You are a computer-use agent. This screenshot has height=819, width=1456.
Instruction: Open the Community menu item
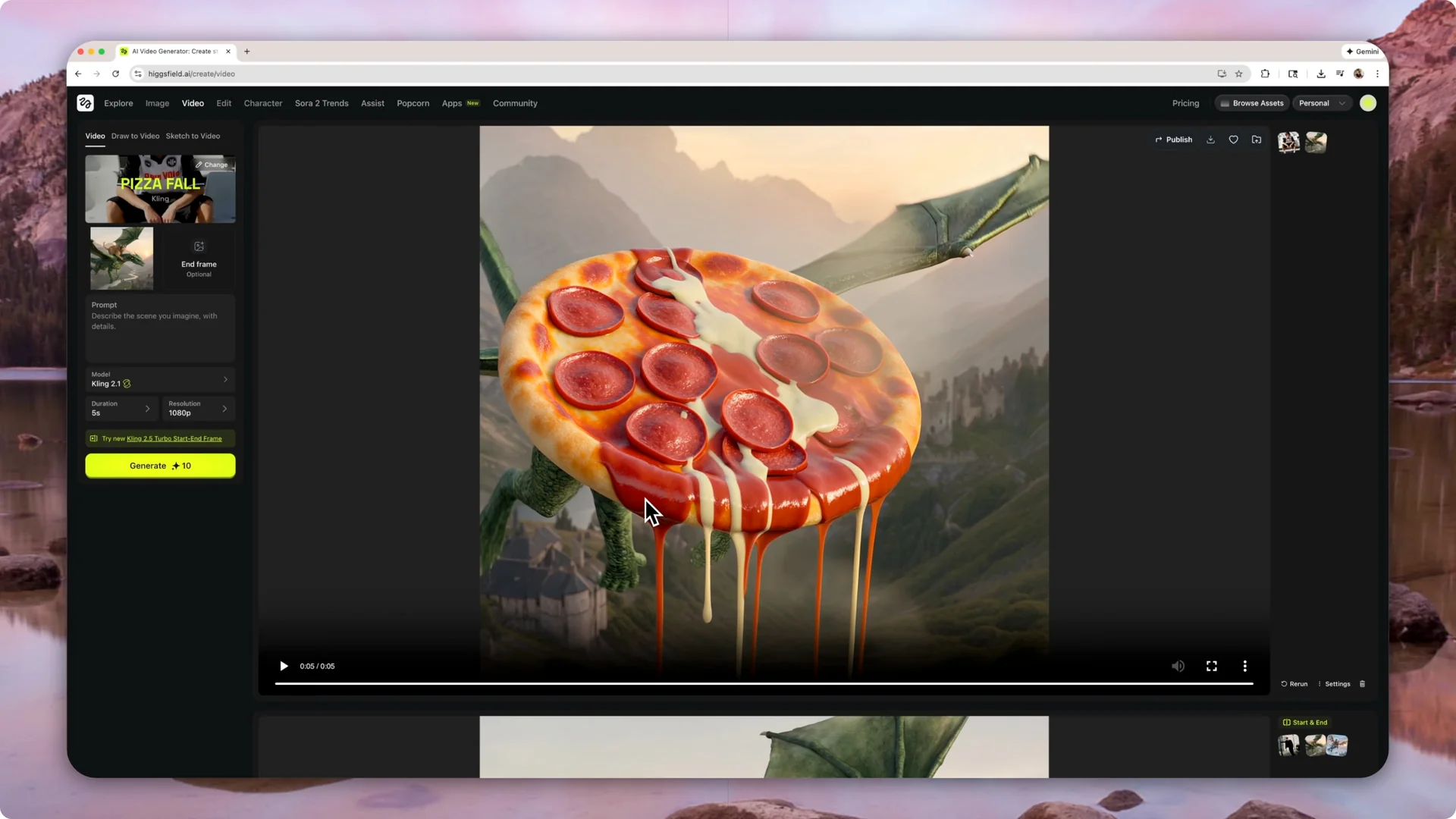pyautogui.click(x=515, y=103)
